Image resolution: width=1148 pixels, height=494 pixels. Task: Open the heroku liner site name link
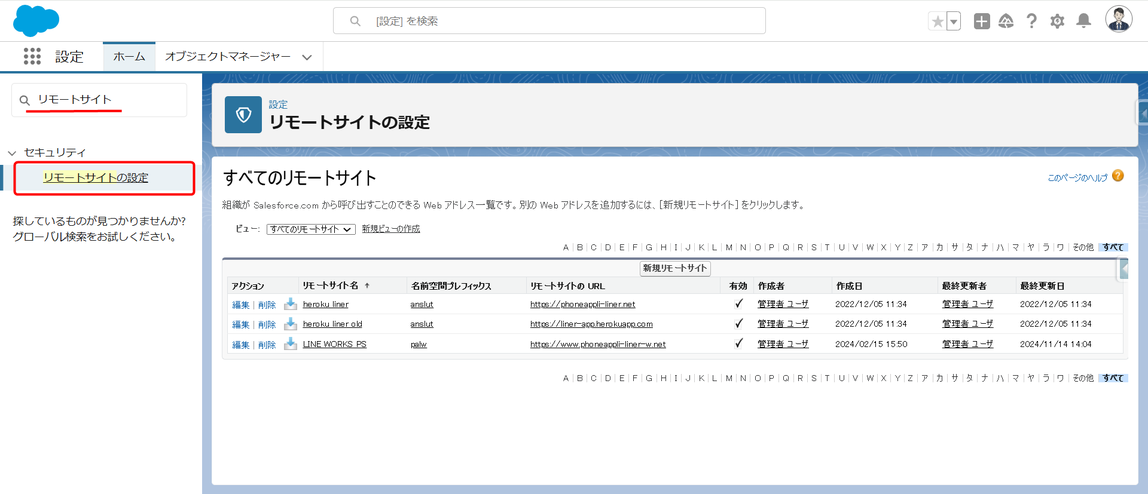pos(326,304)
